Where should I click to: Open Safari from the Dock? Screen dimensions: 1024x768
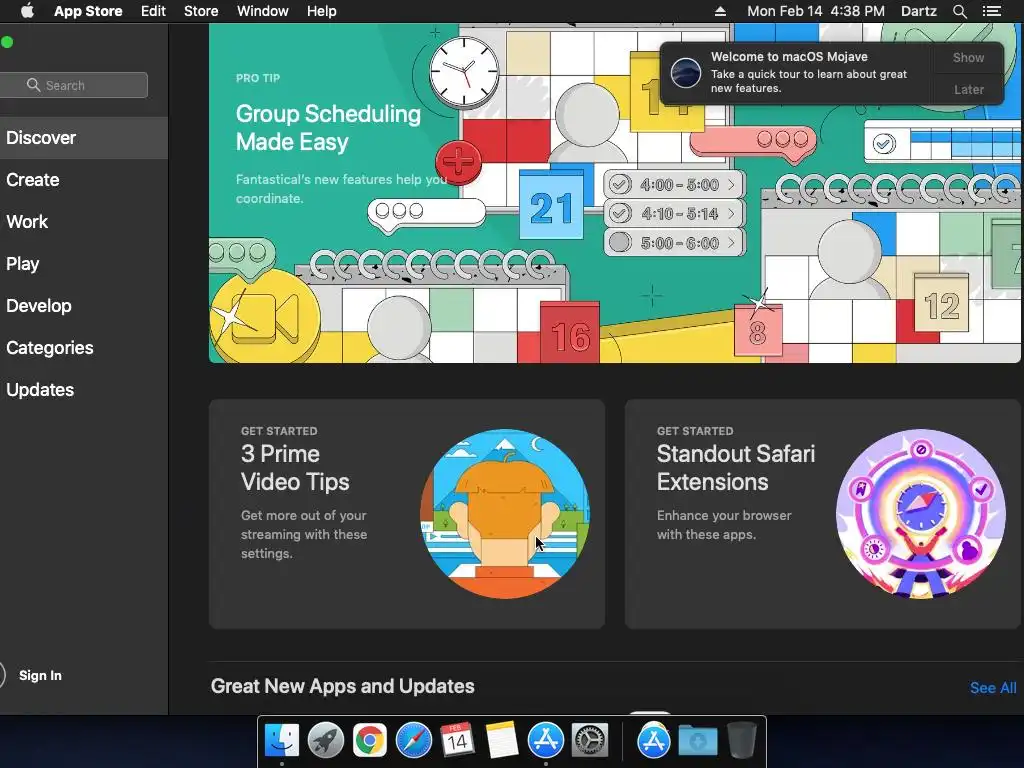(x=413, y=741)
